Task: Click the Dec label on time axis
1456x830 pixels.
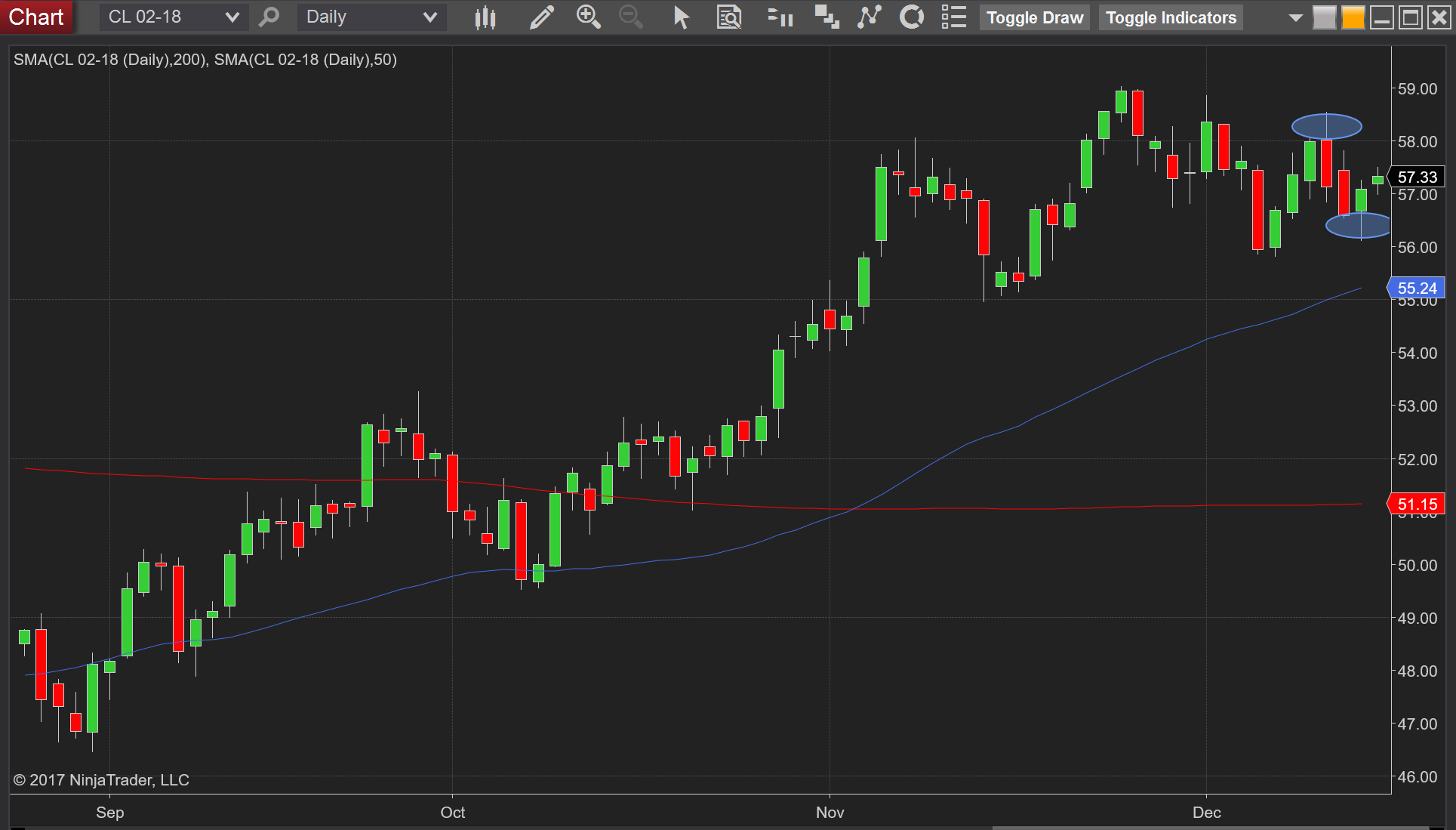Action: pyautogui.click(x=1206, y=813)
